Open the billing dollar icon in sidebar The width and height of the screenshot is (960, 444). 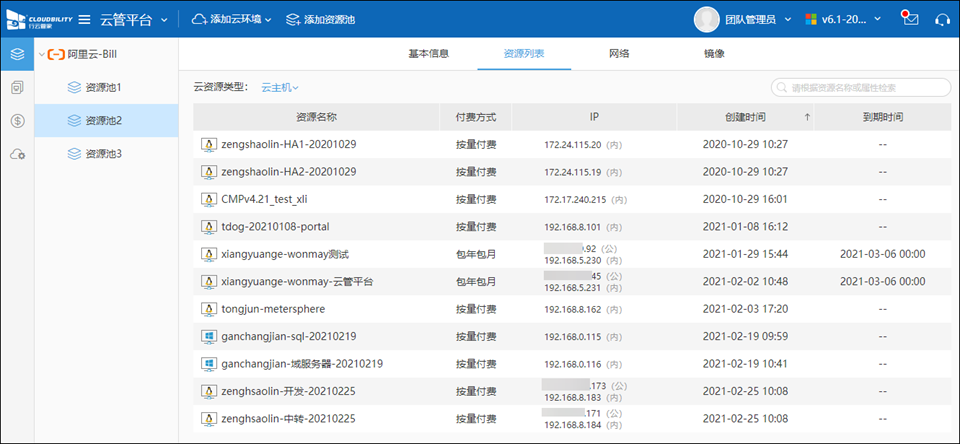[17, 121]
